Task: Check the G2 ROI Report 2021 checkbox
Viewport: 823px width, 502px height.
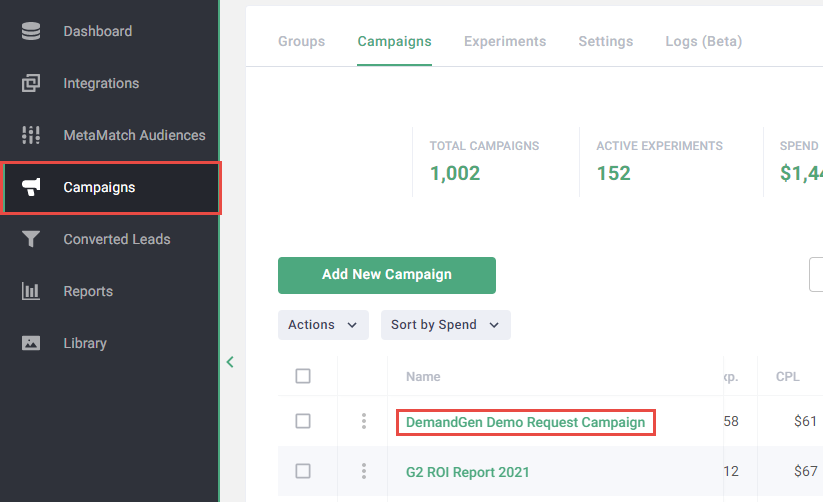Action: tap(303, 471)
